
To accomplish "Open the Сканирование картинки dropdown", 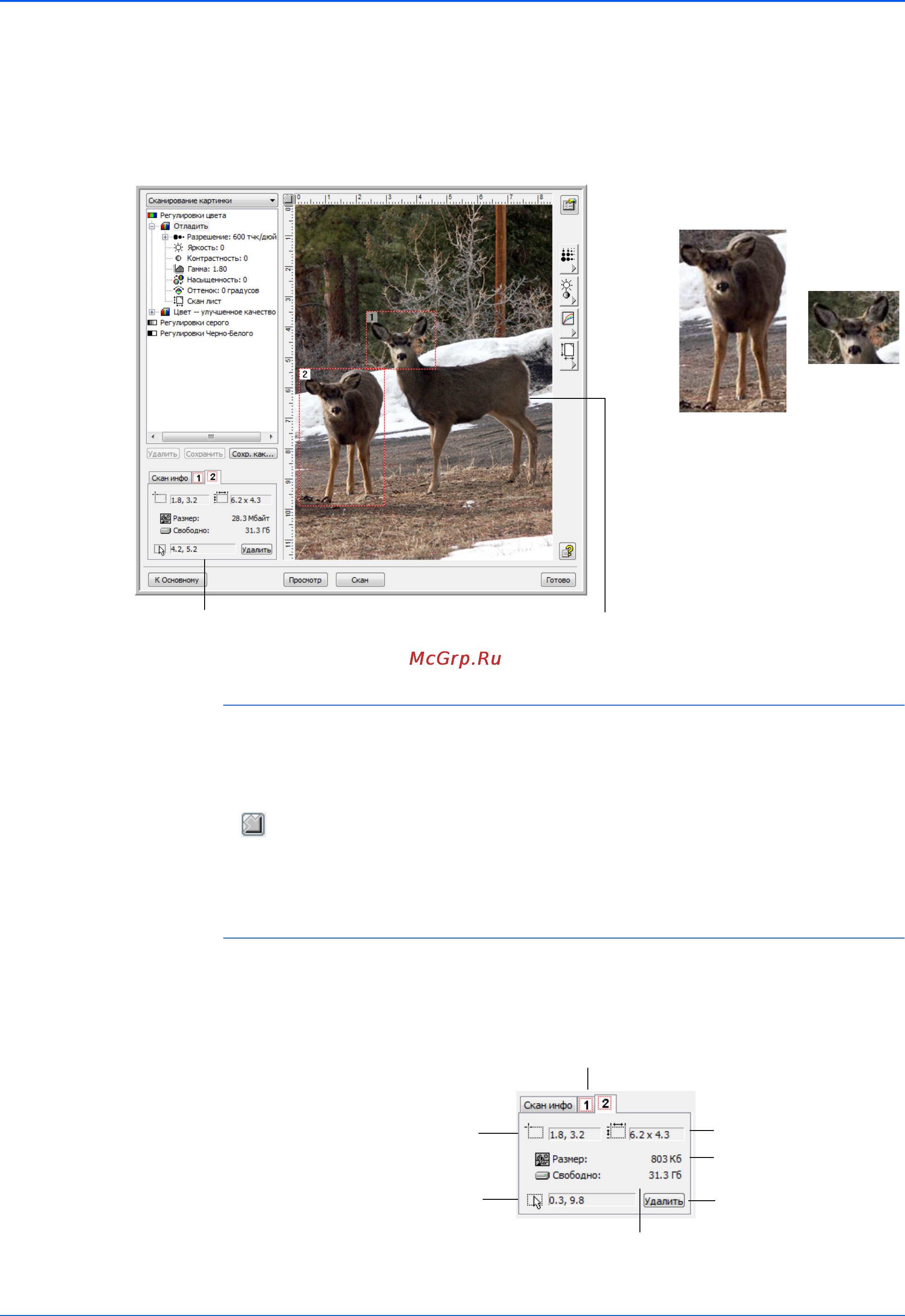I will 212,200.
